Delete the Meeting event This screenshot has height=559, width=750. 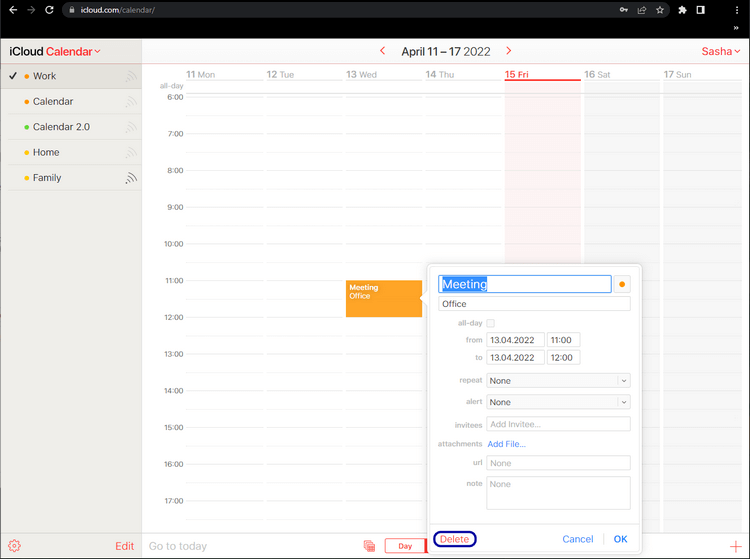(454, 539)
